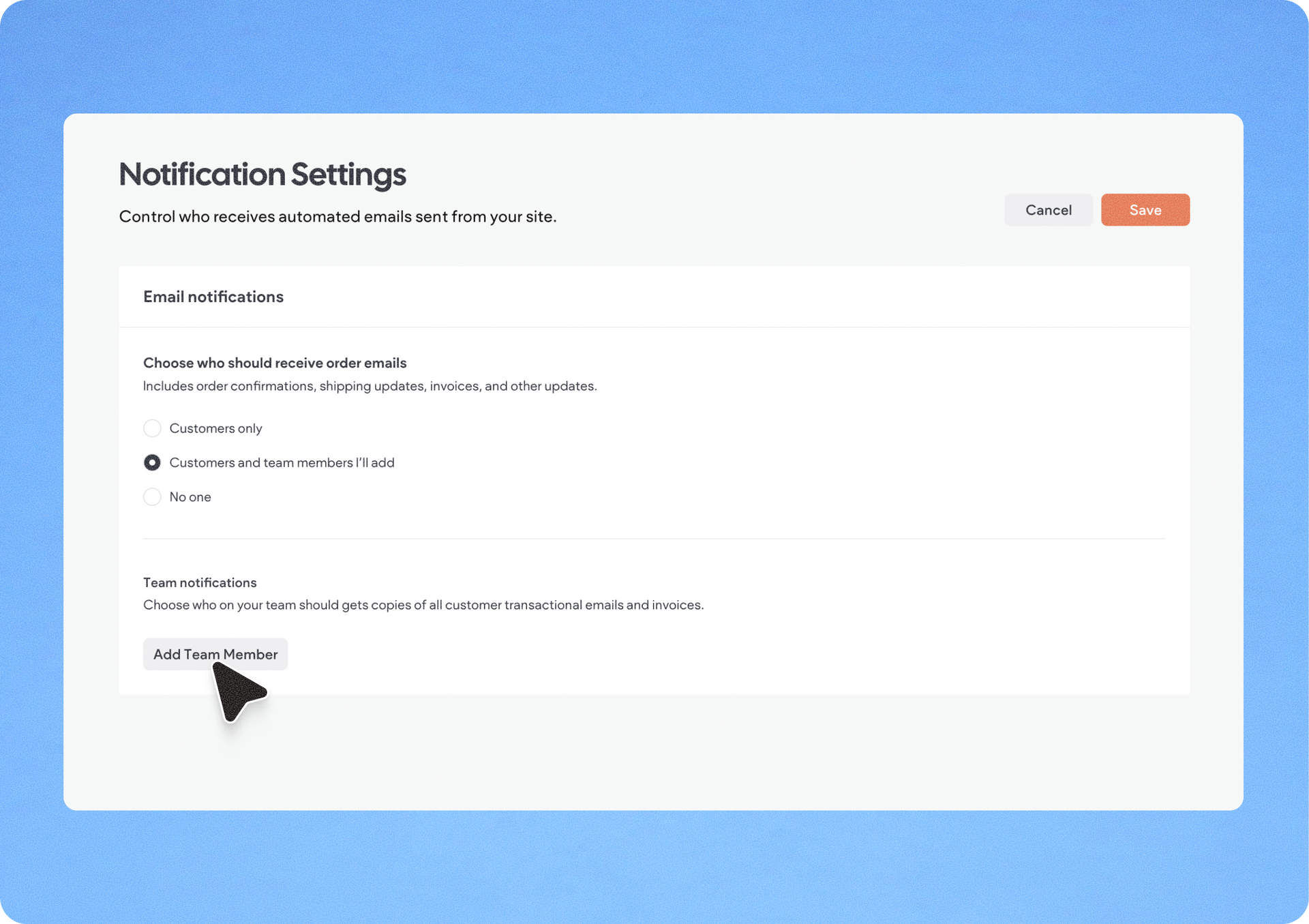
Task: Click 'Choose who should receive order emails' heading
Action: click(x=275, y=363)
